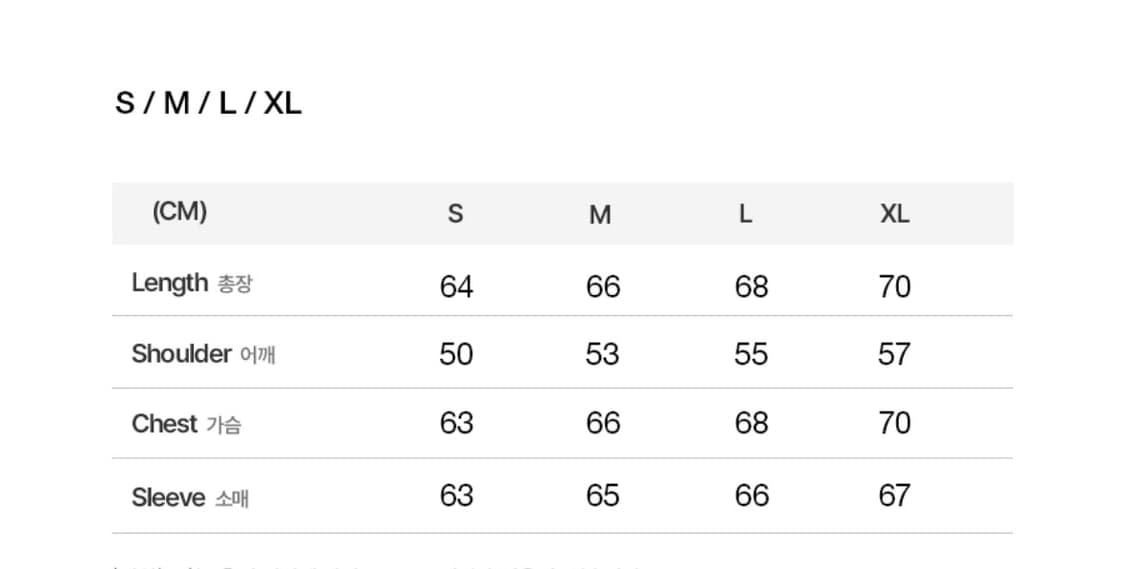This screenshot has width=1125, height=569.
Task: Click the Chest 가슴 row label
Action: [186, 424]
